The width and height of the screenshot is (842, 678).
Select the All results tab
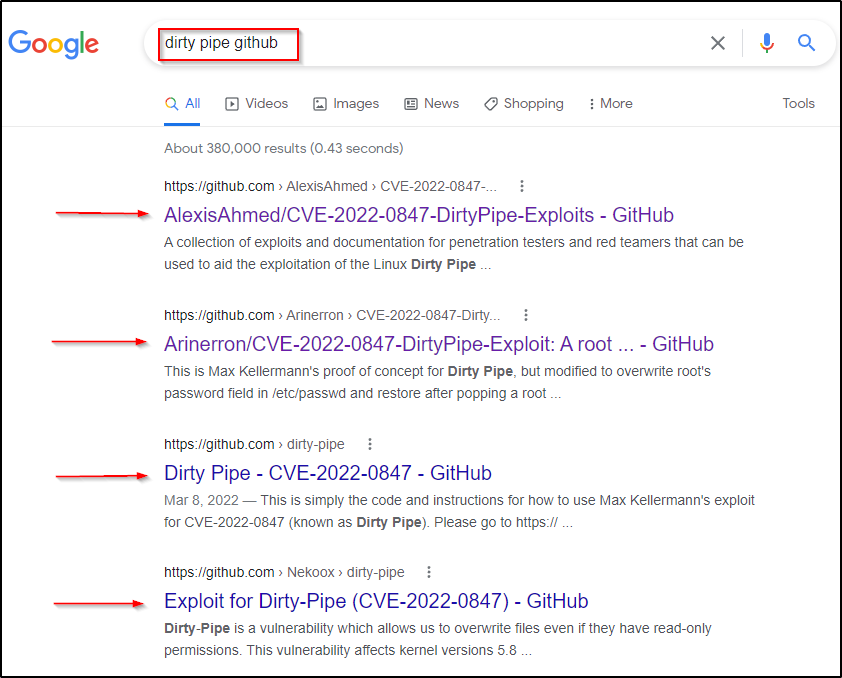point(183,104)
